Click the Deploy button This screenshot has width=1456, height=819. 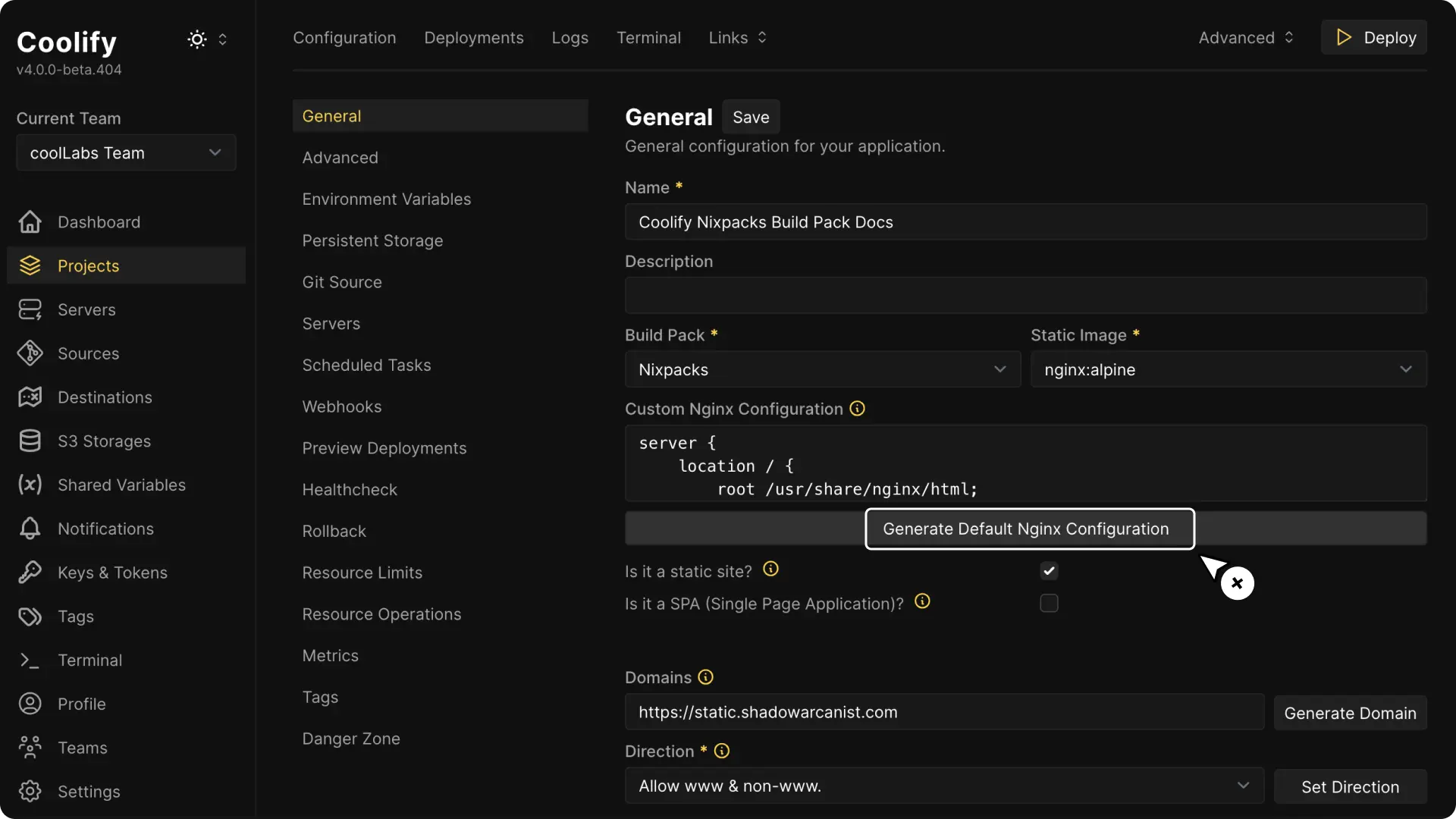pyautogui.click(x=1374, y=37)
